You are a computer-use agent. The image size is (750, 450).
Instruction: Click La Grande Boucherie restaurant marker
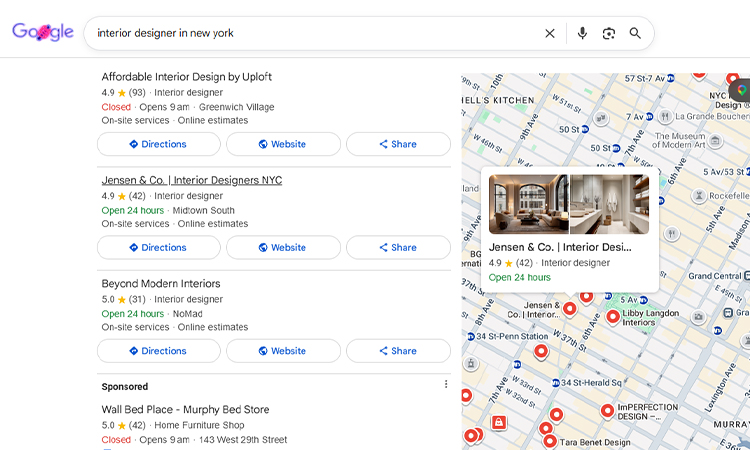tap(665, 116)
